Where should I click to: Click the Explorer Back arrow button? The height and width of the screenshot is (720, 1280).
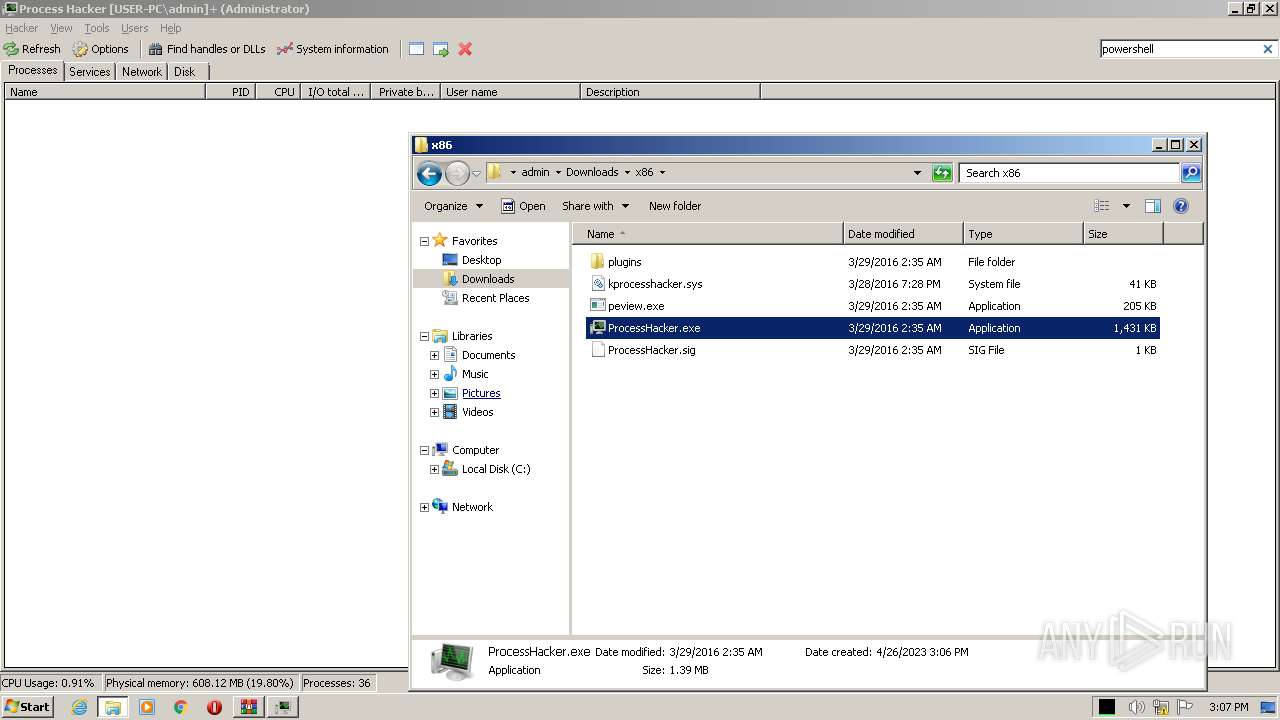coord(429,173)
